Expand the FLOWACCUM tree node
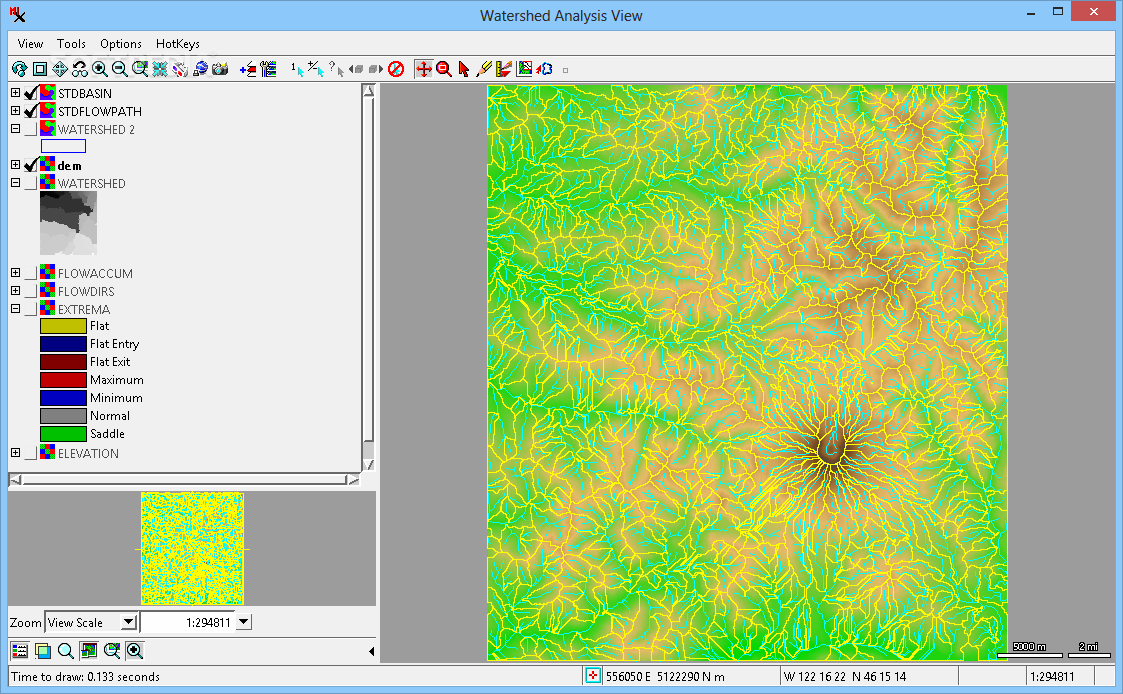The width and height of the screenshot is (1123, 694). 15,273
